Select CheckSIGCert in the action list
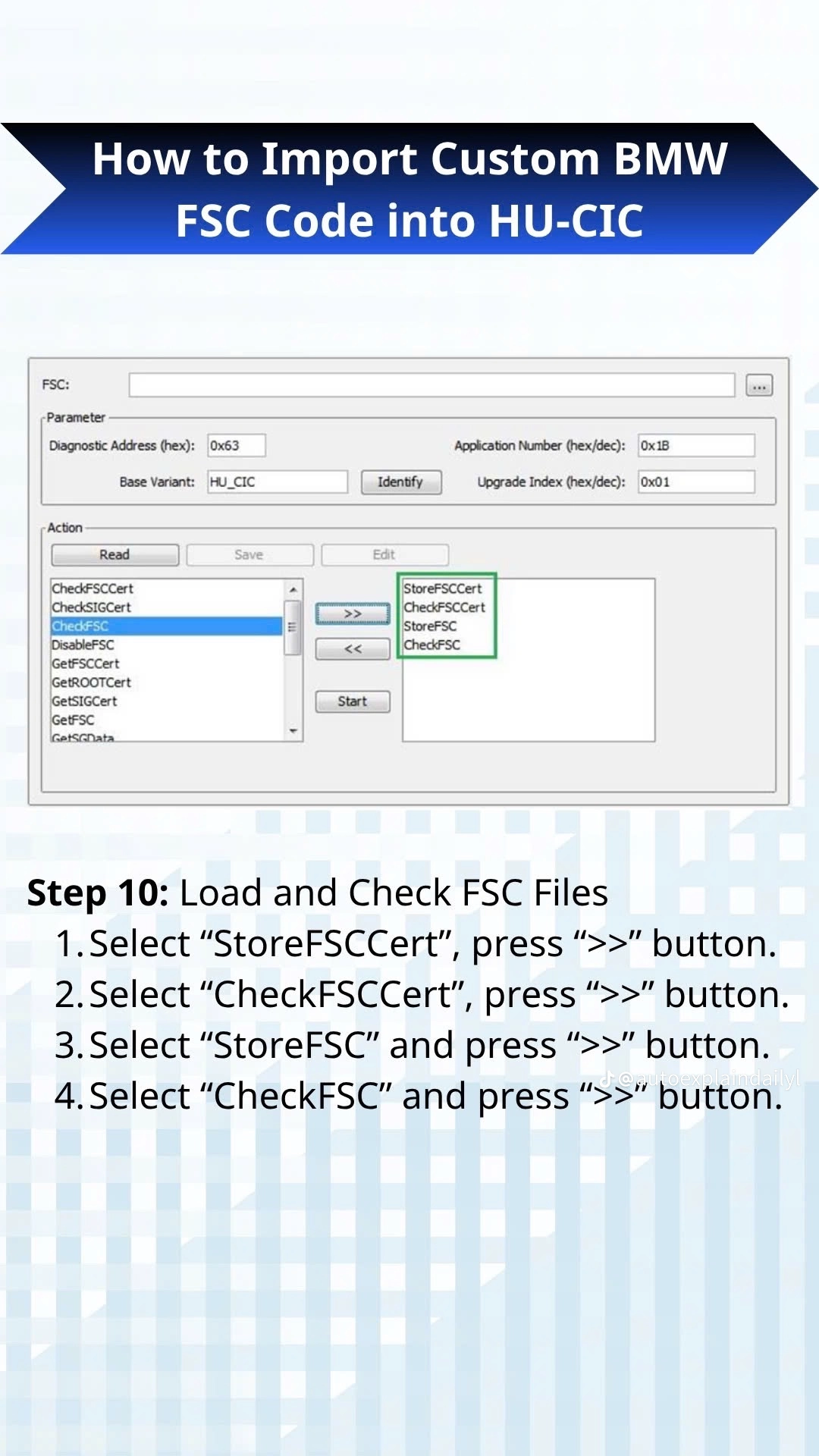The height and width of the screenshot is (1456, 819). coord(92,607)
